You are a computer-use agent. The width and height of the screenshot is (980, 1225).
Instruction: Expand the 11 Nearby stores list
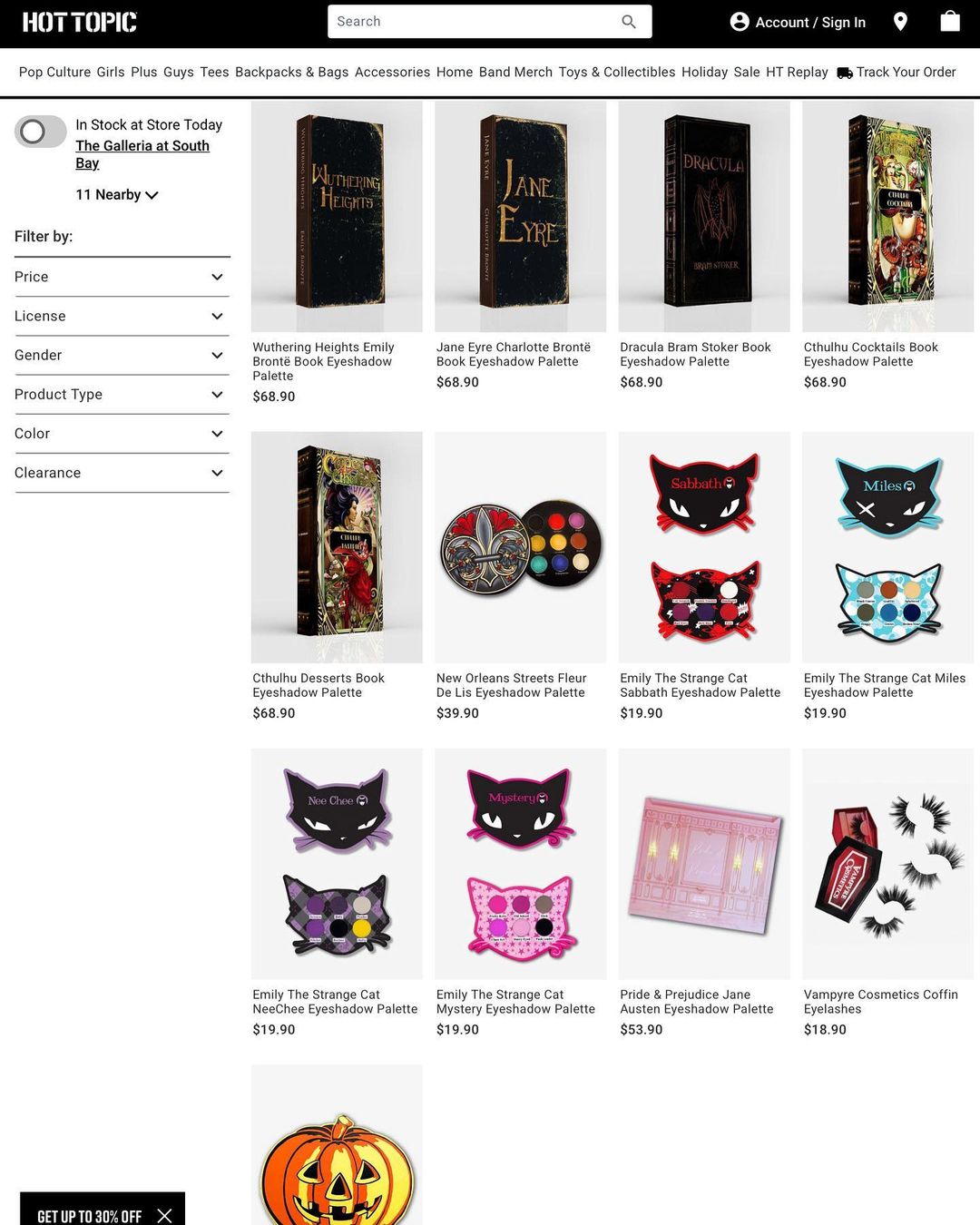point(117,195)
